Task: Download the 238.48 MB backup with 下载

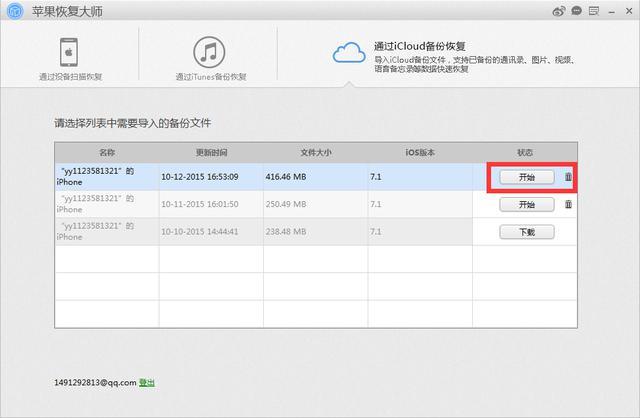Action: (x=527, y=232)
